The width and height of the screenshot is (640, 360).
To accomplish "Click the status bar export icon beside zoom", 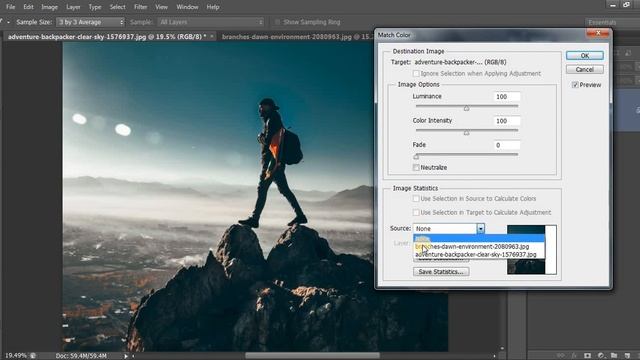I will pos(33,356).
